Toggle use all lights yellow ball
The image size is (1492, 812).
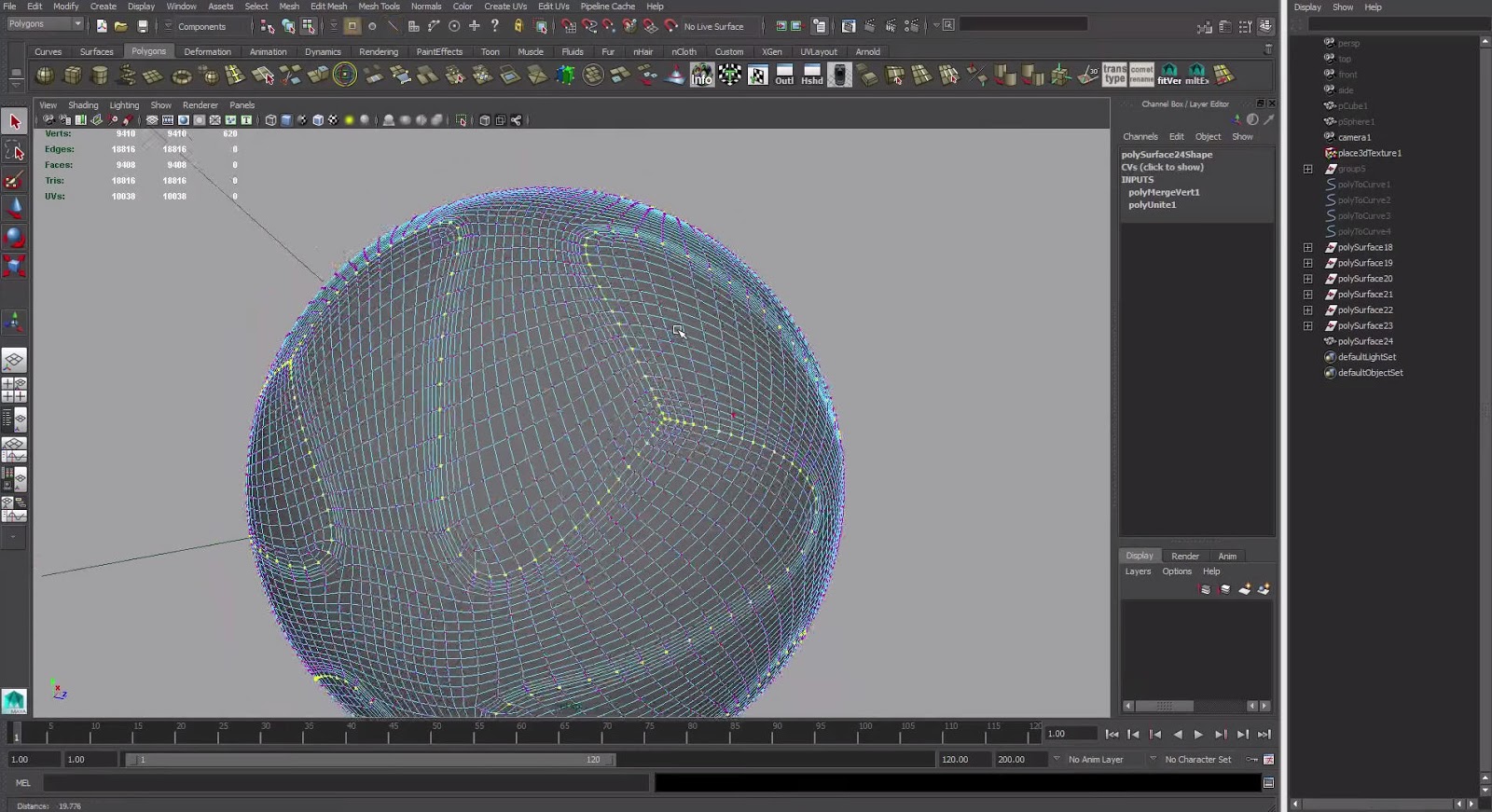(x=349, y=120)
